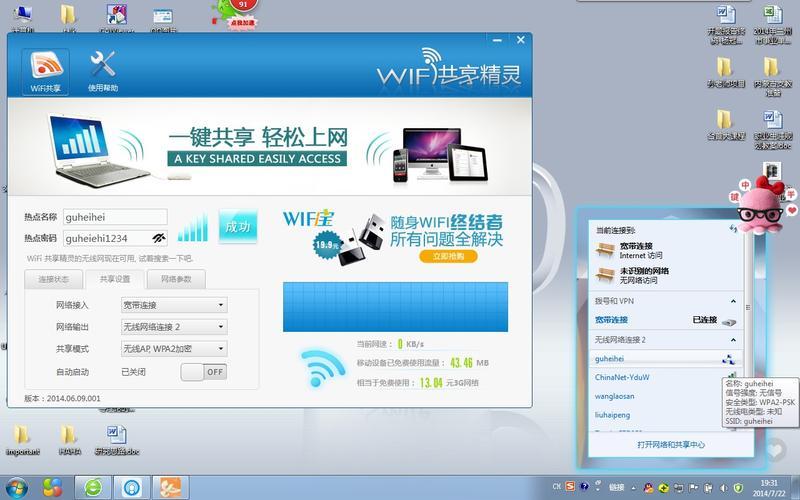Click the 成功 status button

(238, 227)
